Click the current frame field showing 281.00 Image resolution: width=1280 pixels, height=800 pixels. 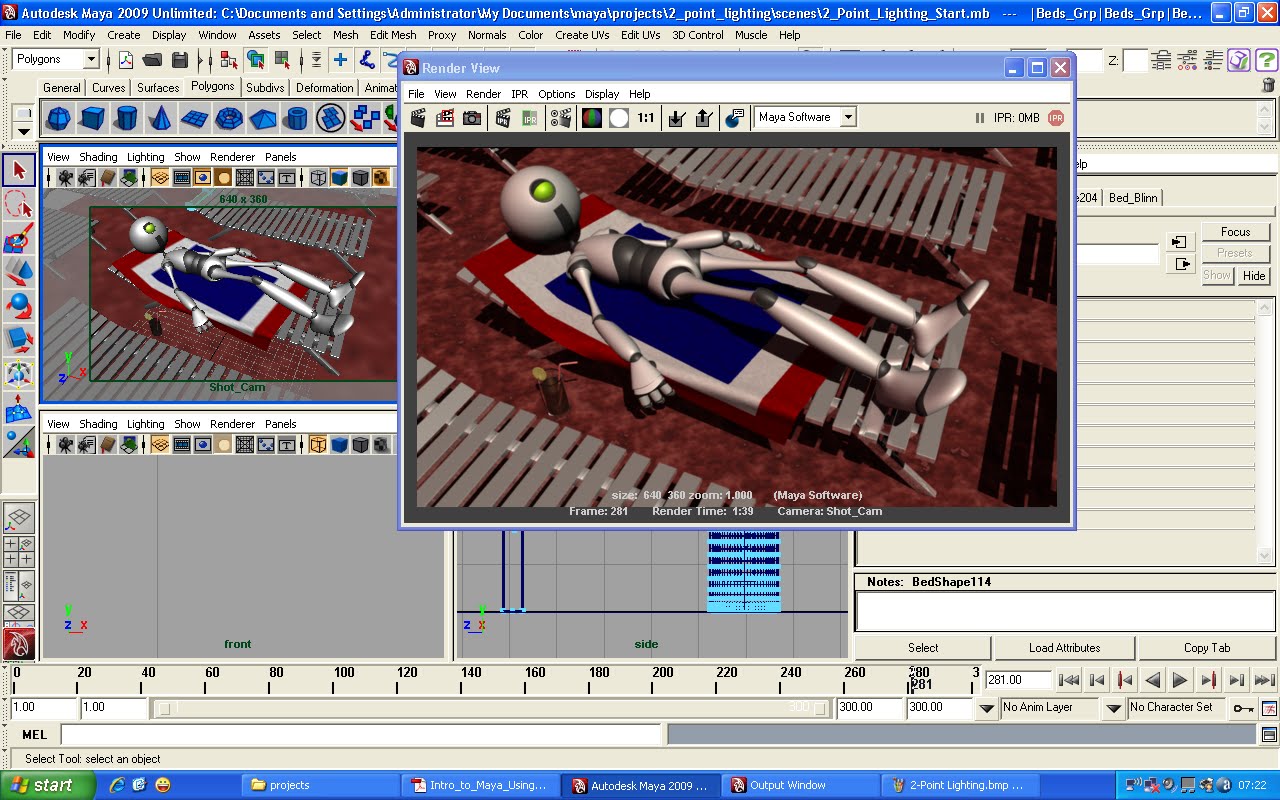[1019, 680]
